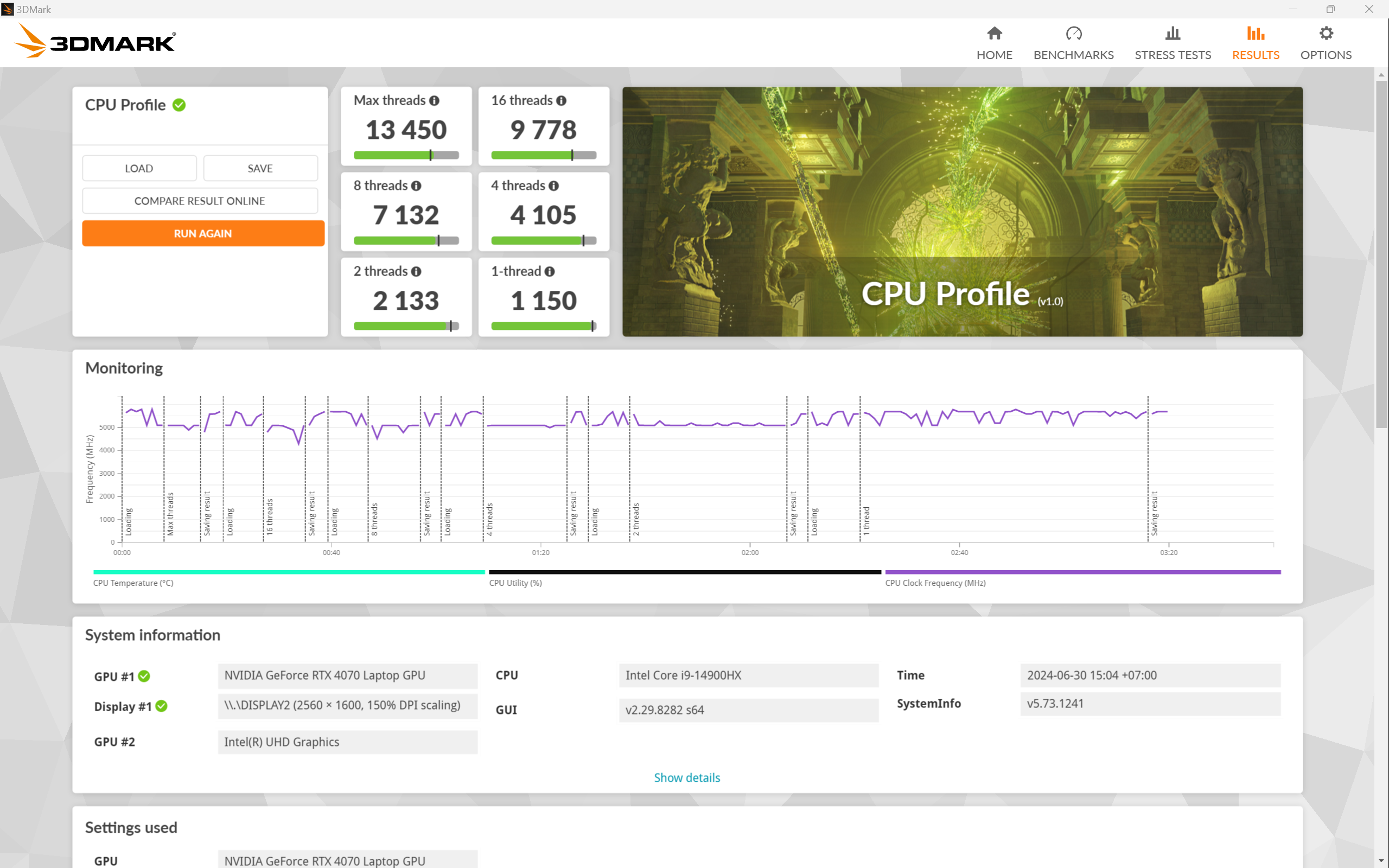Viewport: 1389px width, 868px height.
Task: Click the info icon next to 1-thread
Action: coord(549,272)
